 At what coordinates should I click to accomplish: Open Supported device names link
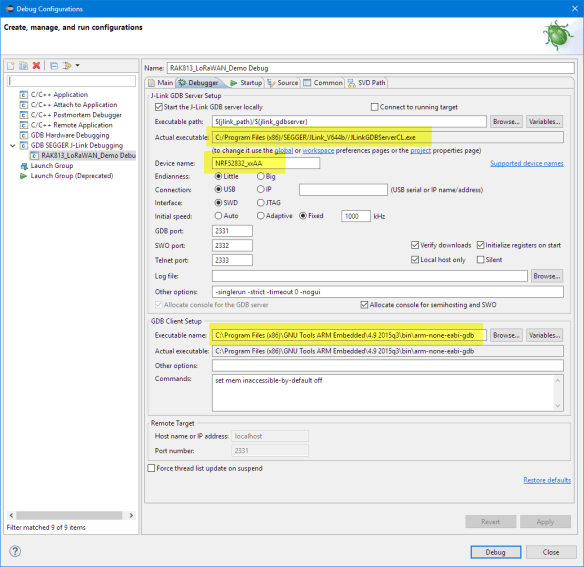pyautogui.click(x=527, y=163)
